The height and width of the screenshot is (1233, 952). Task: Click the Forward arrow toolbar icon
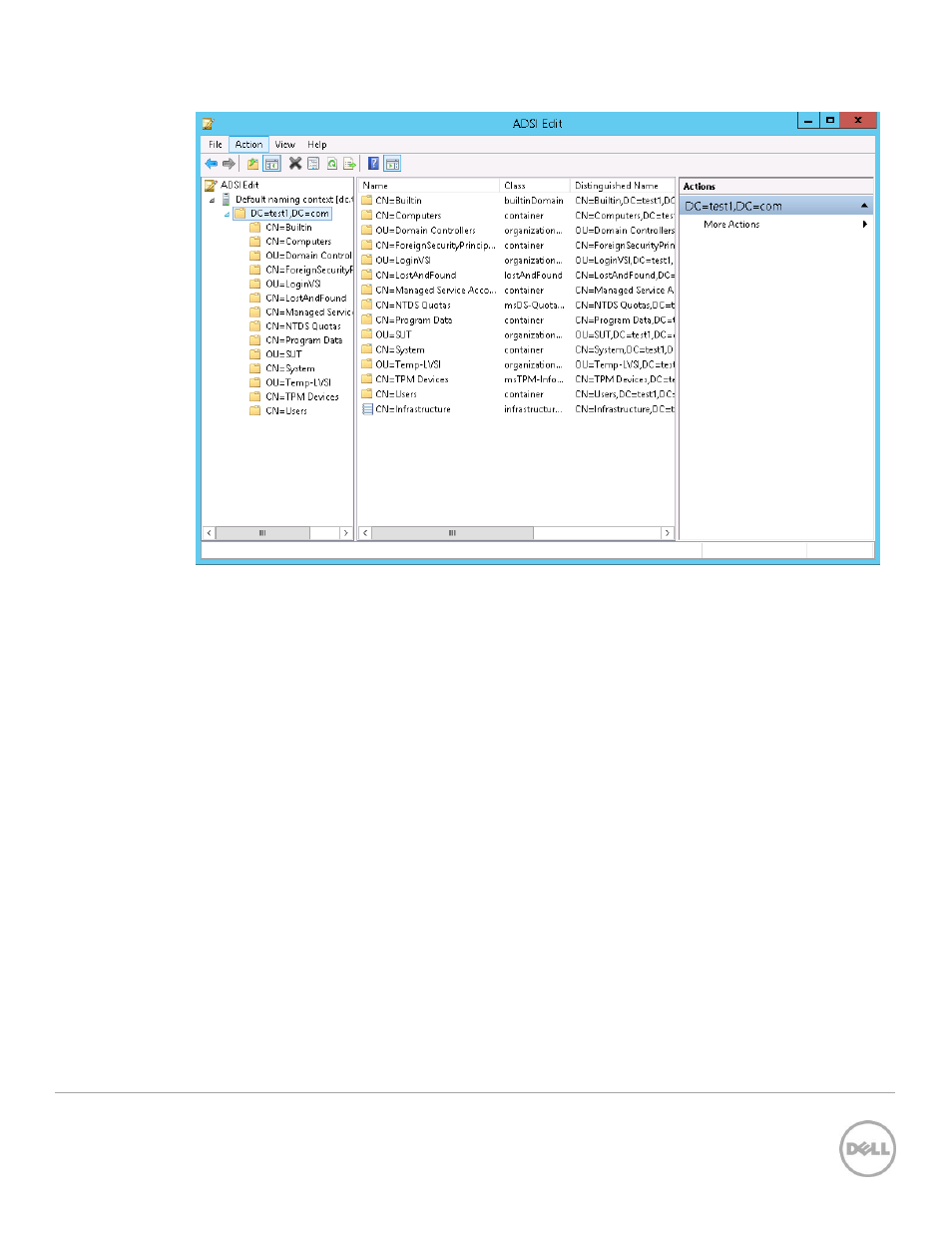tap(229, 164)
